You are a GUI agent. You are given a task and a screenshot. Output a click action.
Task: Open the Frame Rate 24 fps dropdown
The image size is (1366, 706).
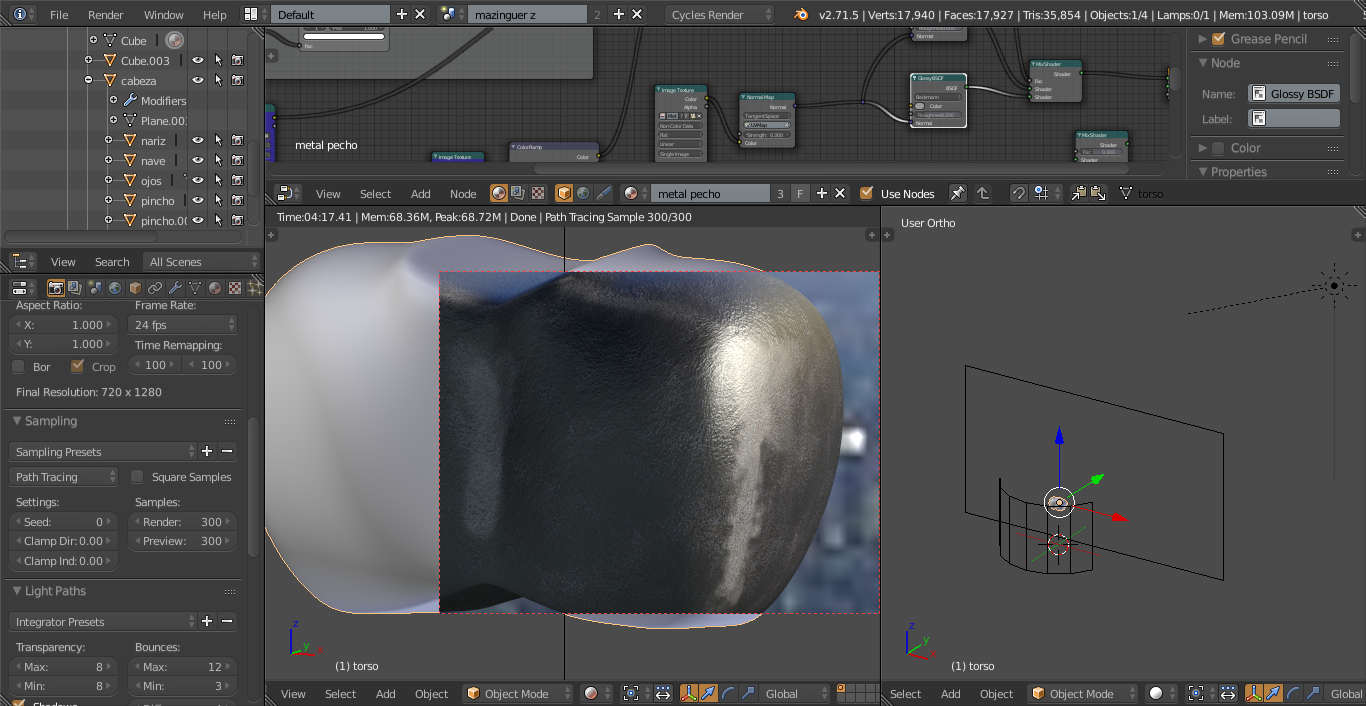183,325
